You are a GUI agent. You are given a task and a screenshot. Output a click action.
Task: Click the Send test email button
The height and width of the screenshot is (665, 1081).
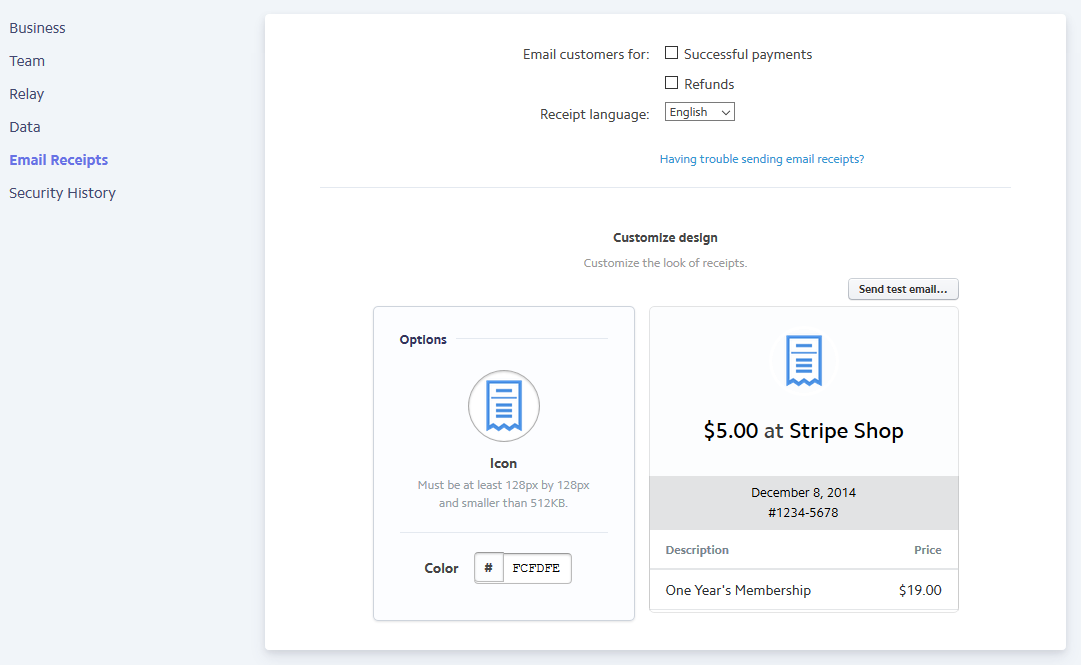coord(903,288)
